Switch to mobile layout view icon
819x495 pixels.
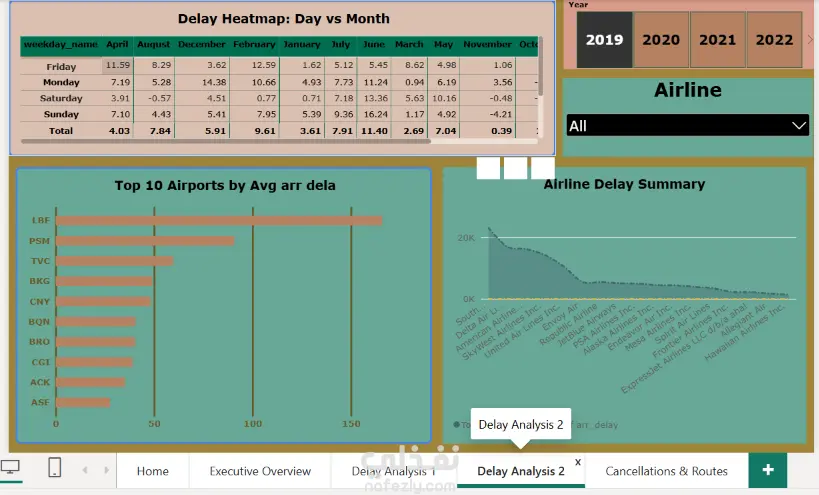coord(54,467)
